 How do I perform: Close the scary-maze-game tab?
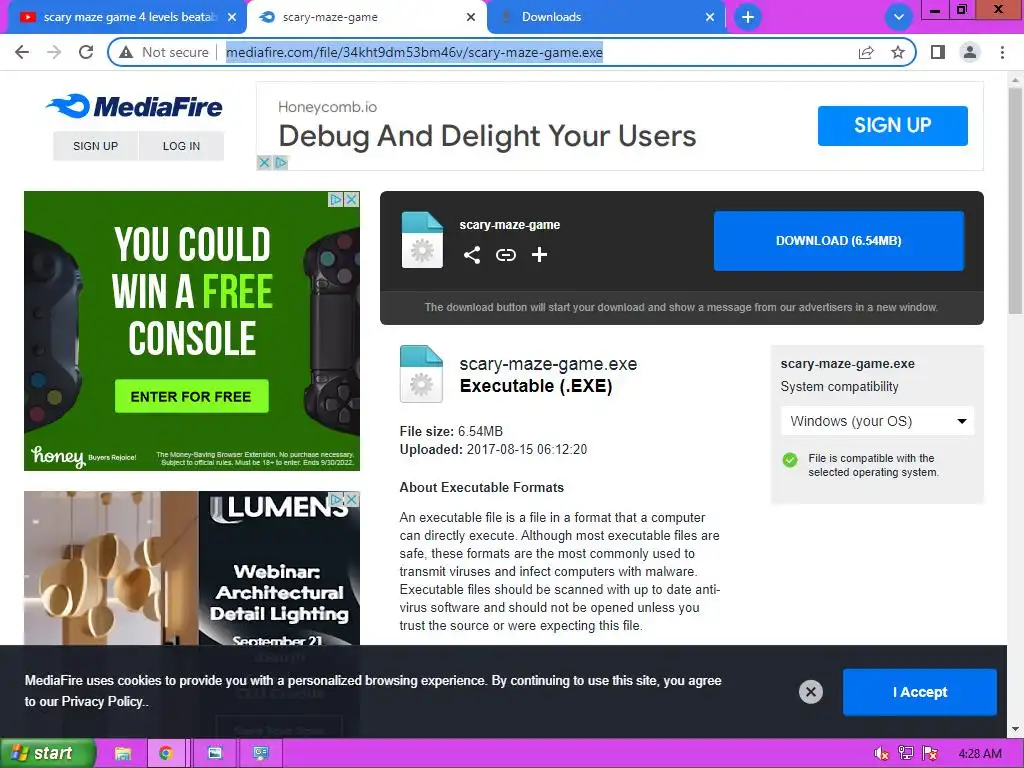[x=471, y=17]
